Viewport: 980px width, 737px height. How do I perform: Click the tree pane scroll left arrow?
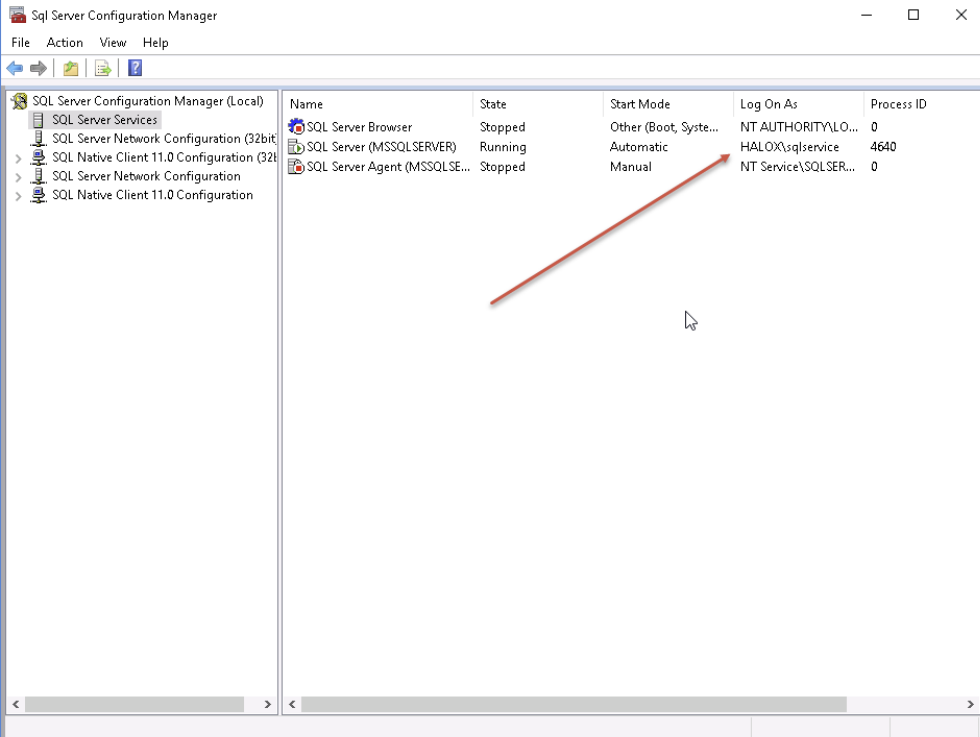pyautogui.click(x=16, y=704)
